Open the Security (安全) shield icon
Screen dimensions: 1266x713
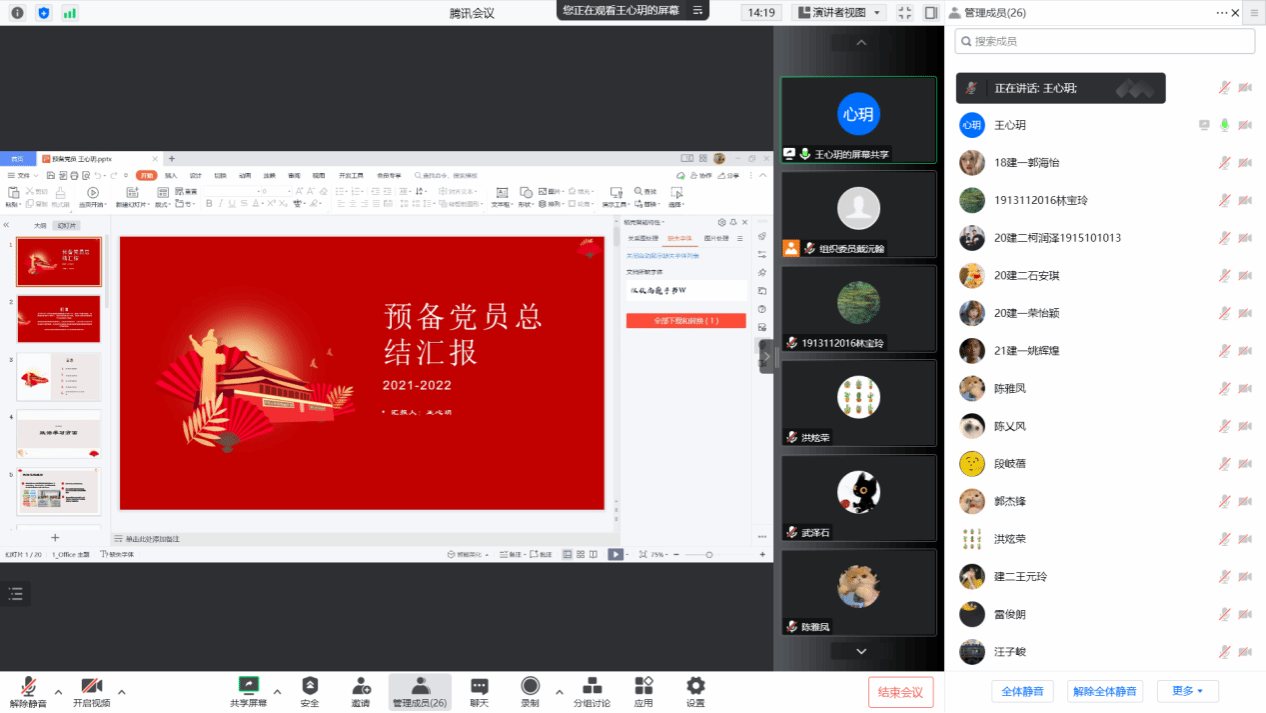[310, 686]
